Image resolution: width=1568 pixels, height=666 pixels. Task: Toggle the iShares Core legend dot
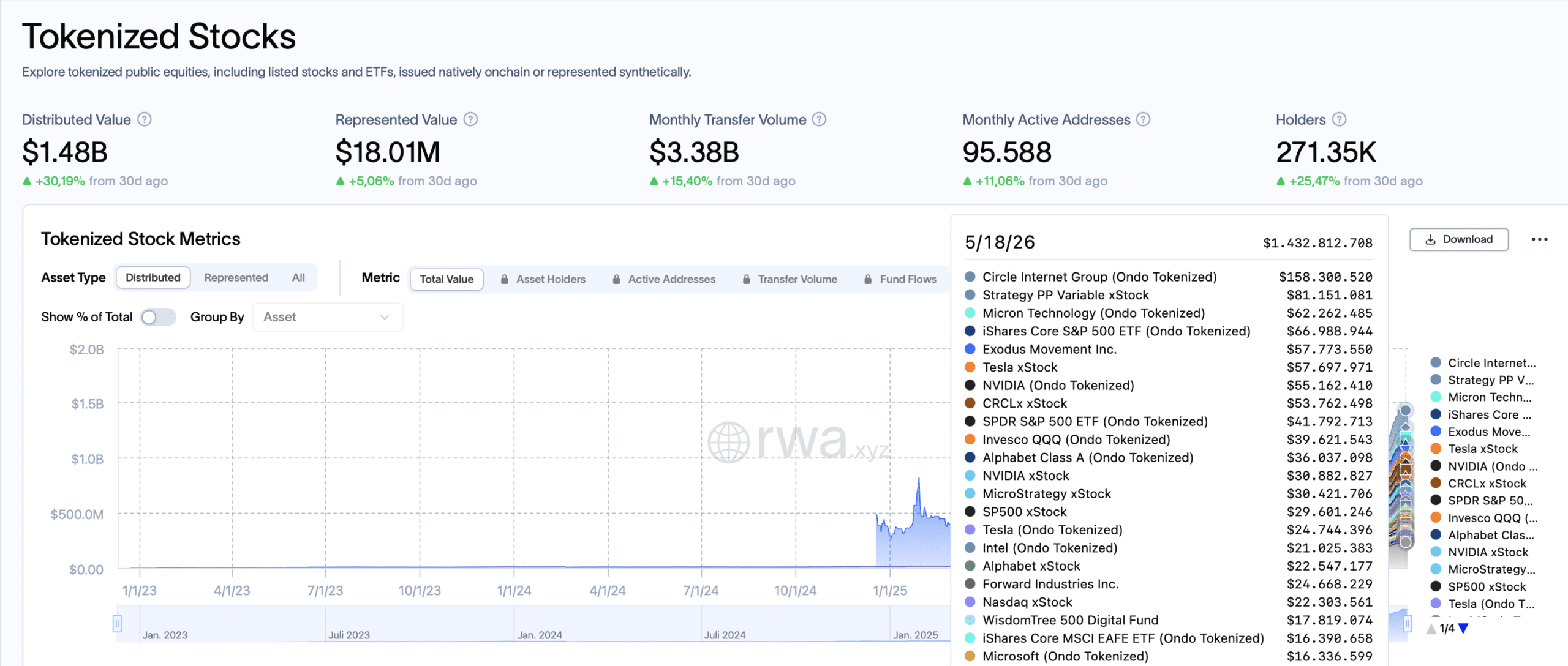point(1436,414)
